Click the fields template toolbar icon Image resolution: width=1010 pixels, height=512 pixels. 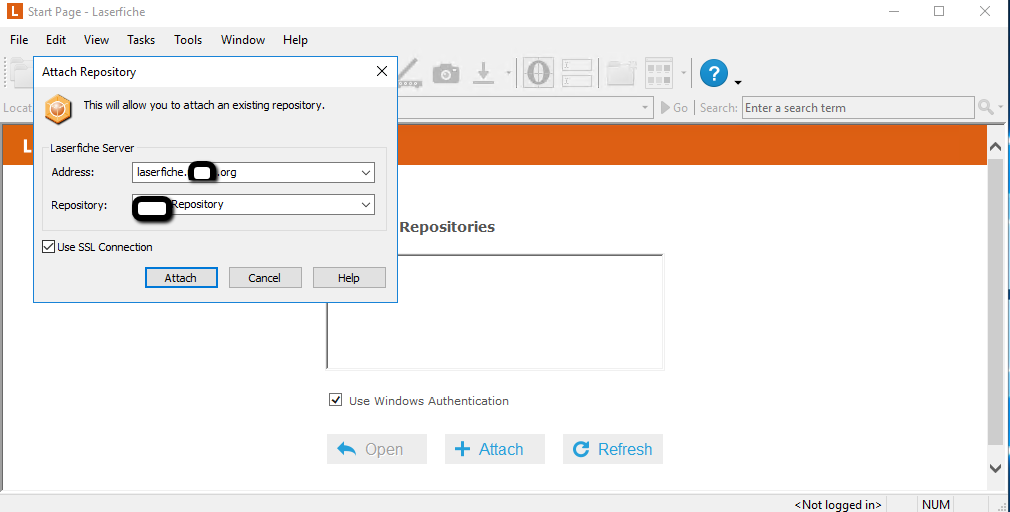coord(576,73)
